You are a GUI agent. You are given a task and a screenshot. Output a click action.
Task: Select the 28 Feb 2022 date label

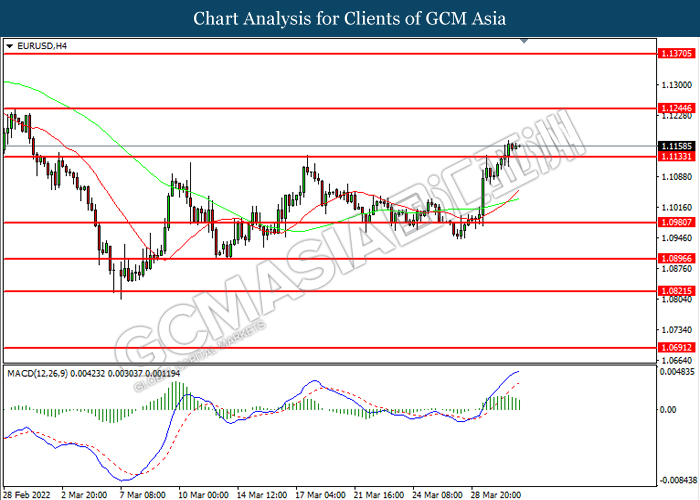(x=27, y=495)
